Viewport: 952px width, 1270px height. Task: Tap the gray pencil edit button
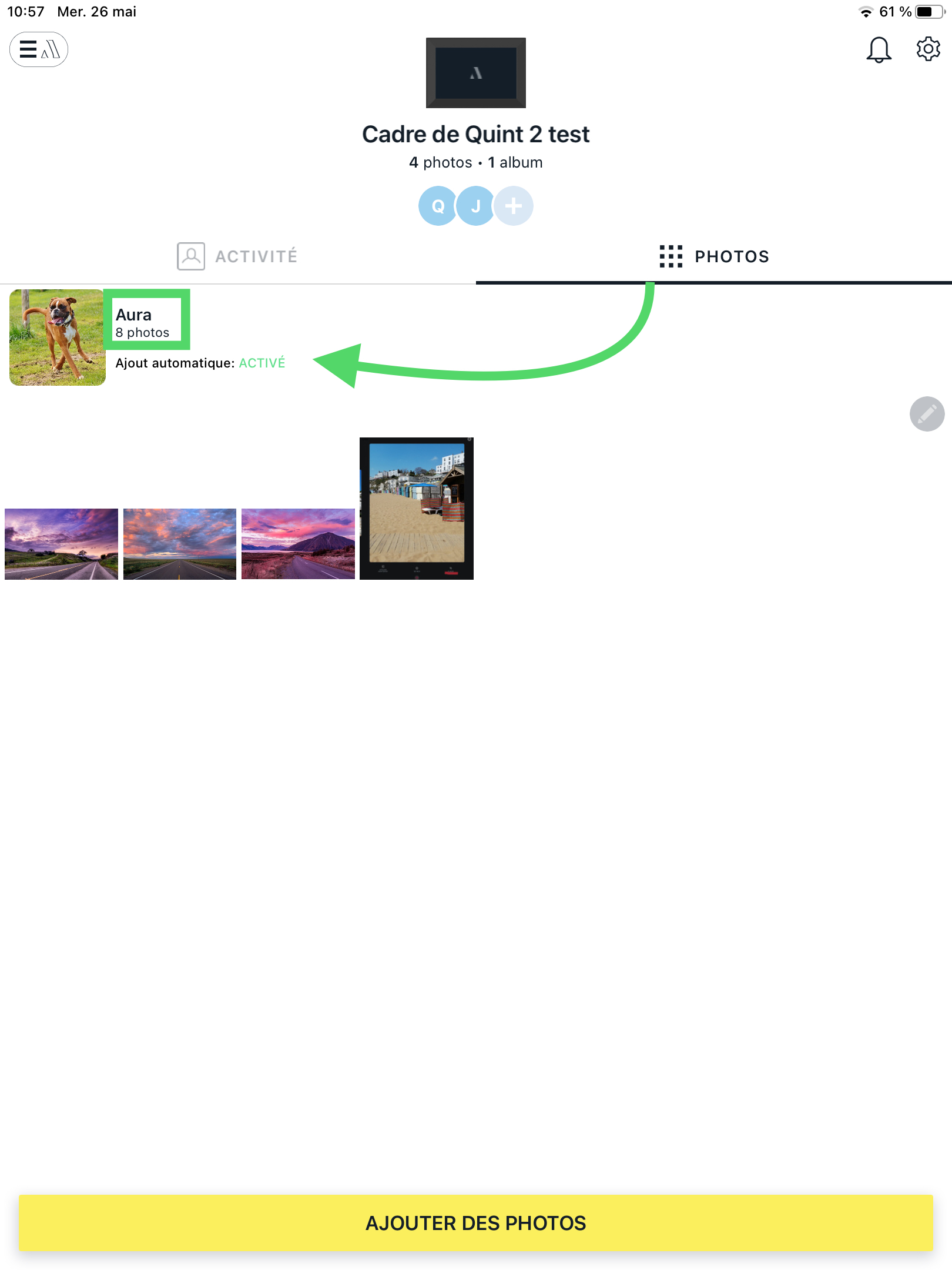927,414
